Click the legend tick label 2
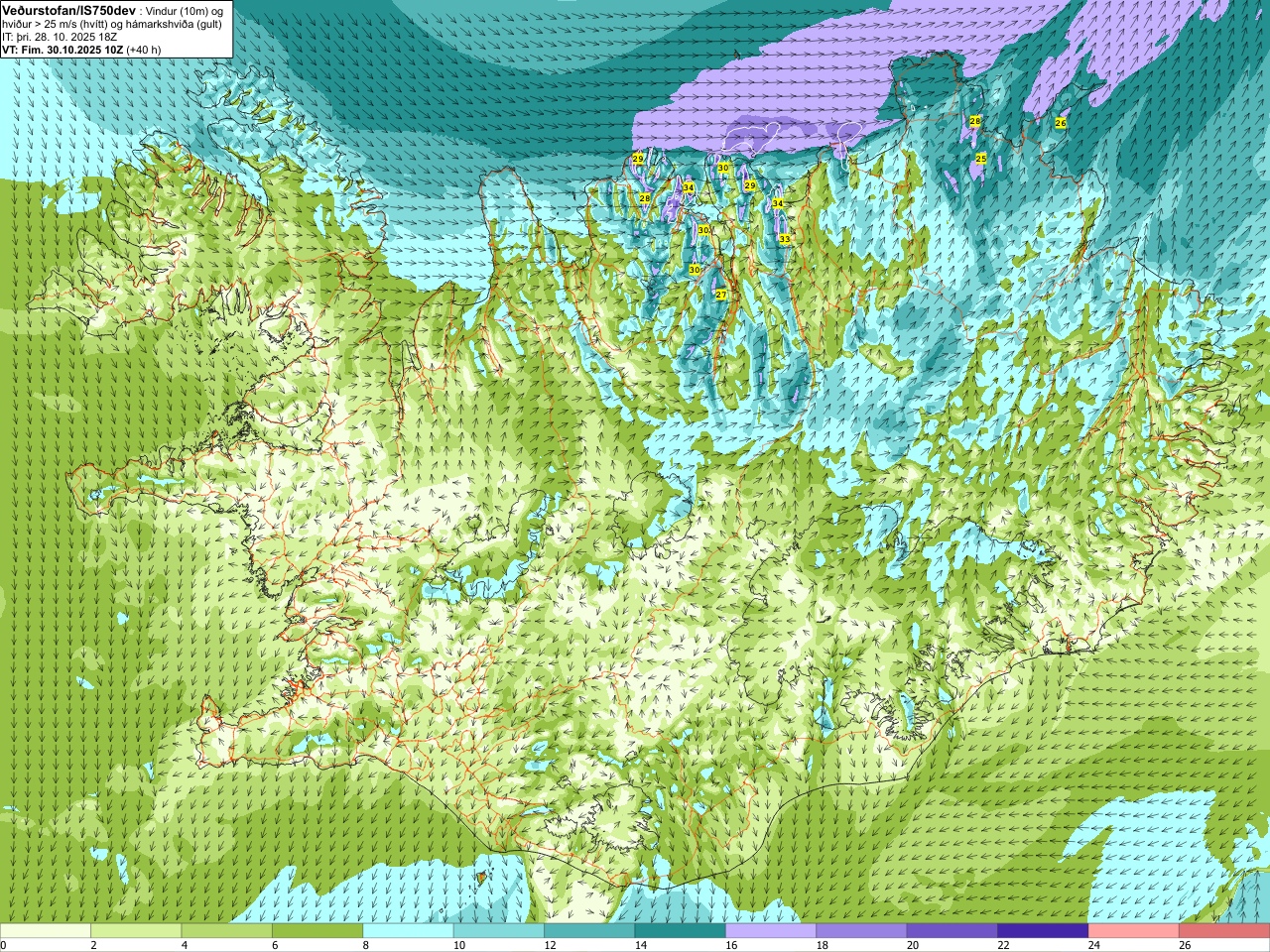This screenshot has height=952, width=1270. coord(93,945)
